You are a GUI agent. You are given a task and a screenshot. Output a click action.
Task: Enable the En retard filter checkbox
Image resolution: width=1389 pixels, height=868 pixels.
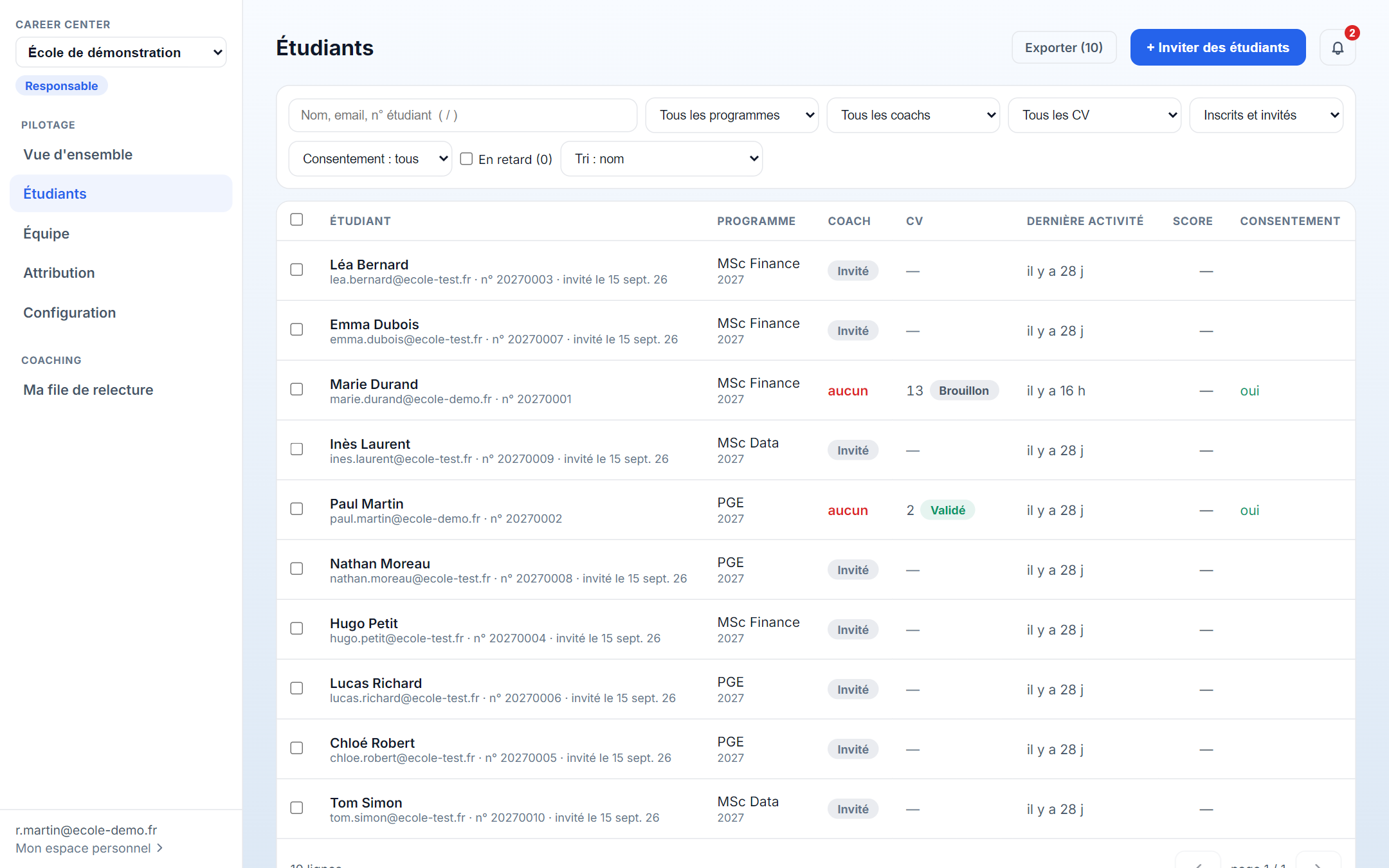[467, 159]
